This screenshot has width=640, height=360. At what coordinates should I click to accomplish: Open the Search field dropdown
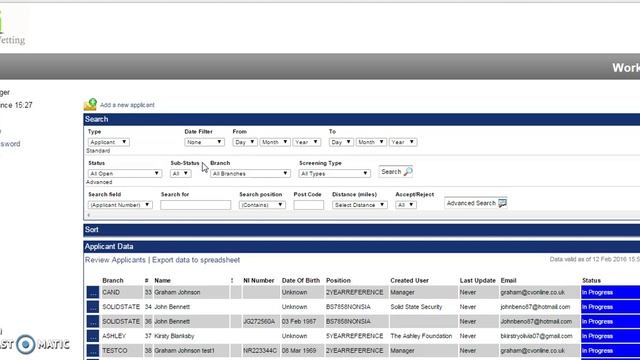[120, 205]
